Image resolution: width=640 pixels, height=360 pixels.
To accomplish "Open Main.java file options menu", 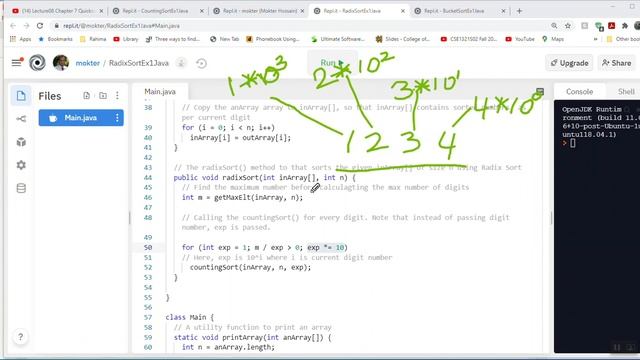I will (x=117, y=118).
